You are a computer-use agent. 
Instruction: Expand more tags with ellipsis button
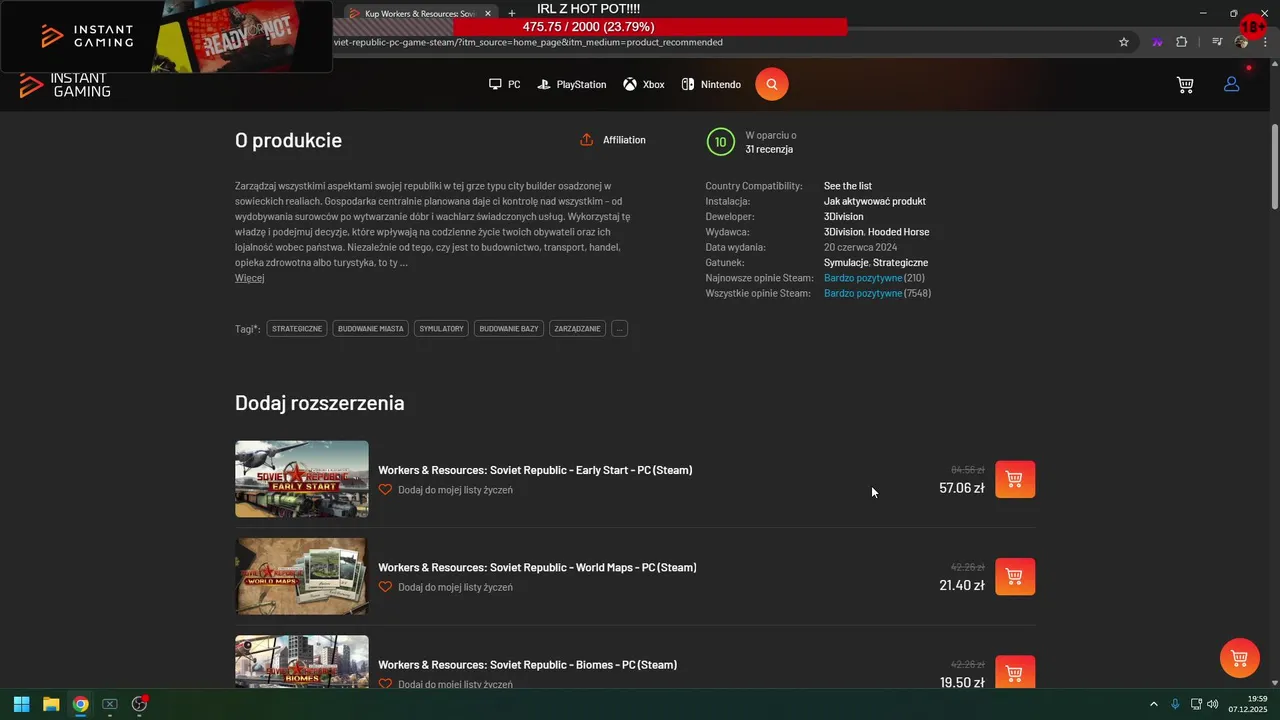tap(620, 328)
